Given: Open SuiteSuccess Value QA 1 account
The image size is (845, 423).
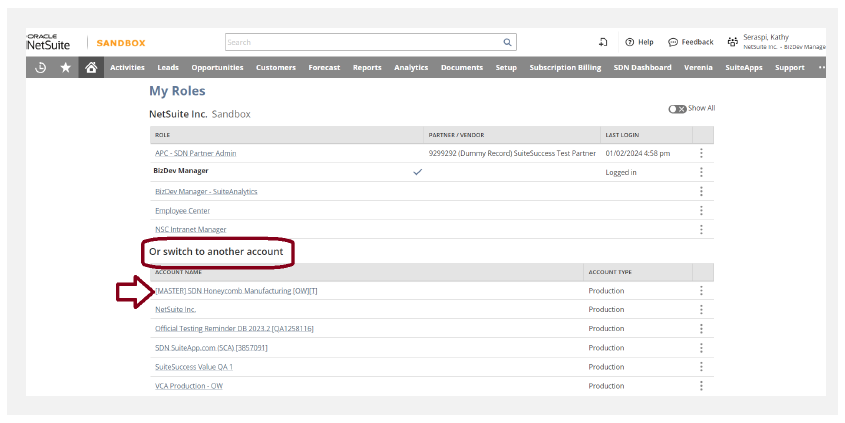Looking at the screenshot, I should click(x=193, y=367).
